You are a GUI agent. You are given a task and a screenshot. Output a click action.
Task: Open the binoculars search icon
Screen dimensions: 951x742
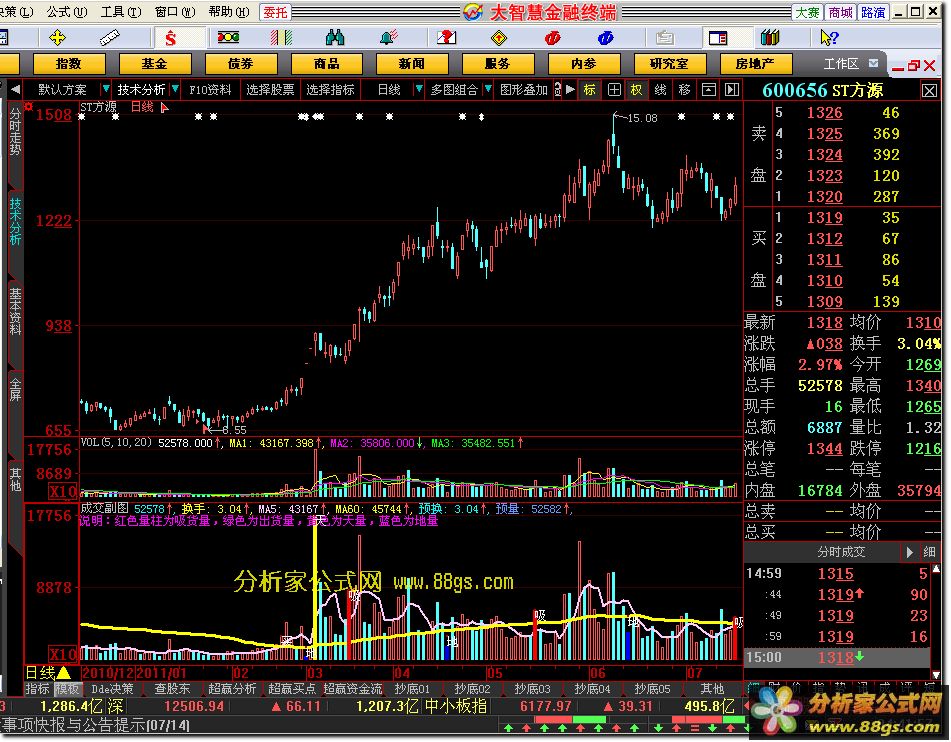pos(335,38)
